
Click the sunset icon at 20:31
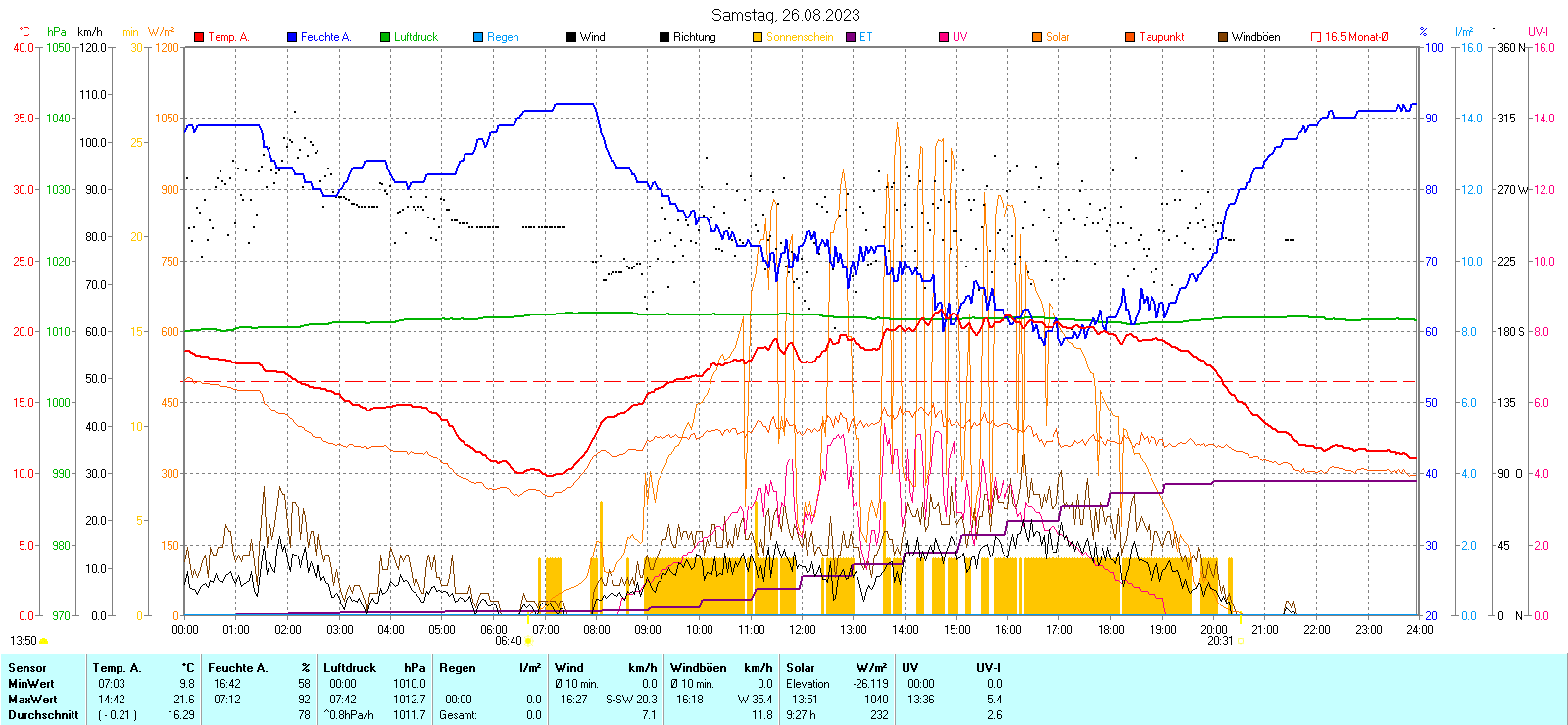(x=1241, y=641)
